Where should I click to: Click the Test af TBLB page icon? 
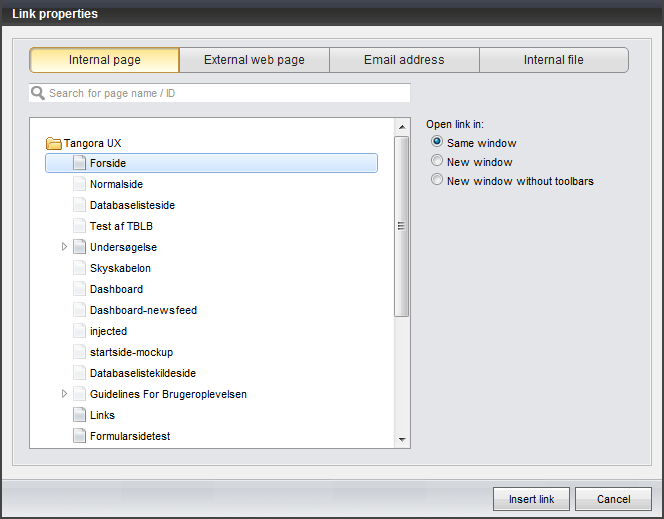79,226
